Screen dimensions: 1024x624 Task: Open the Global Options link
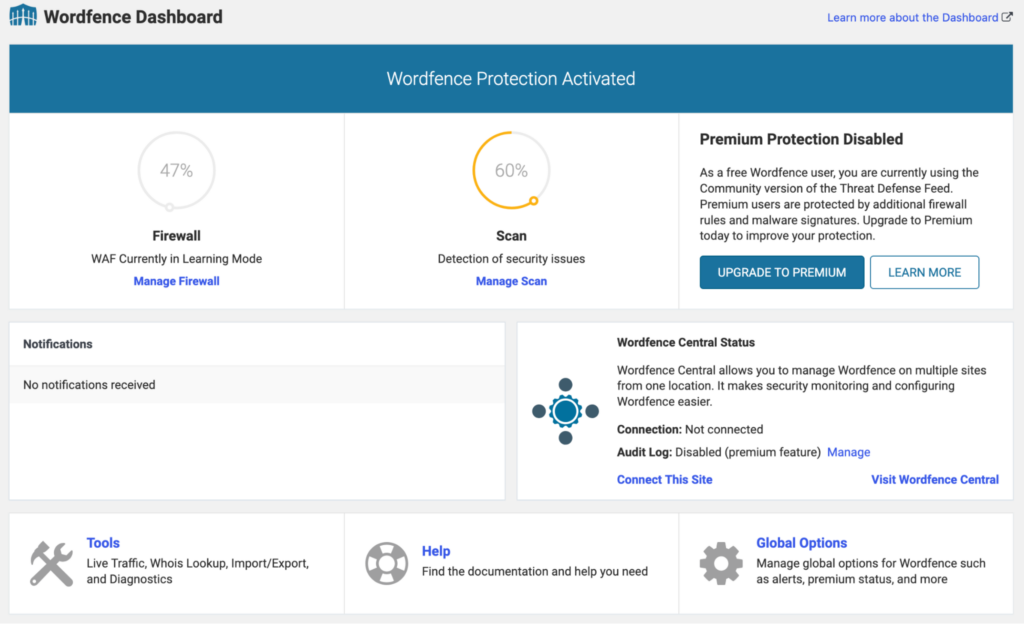801,543
